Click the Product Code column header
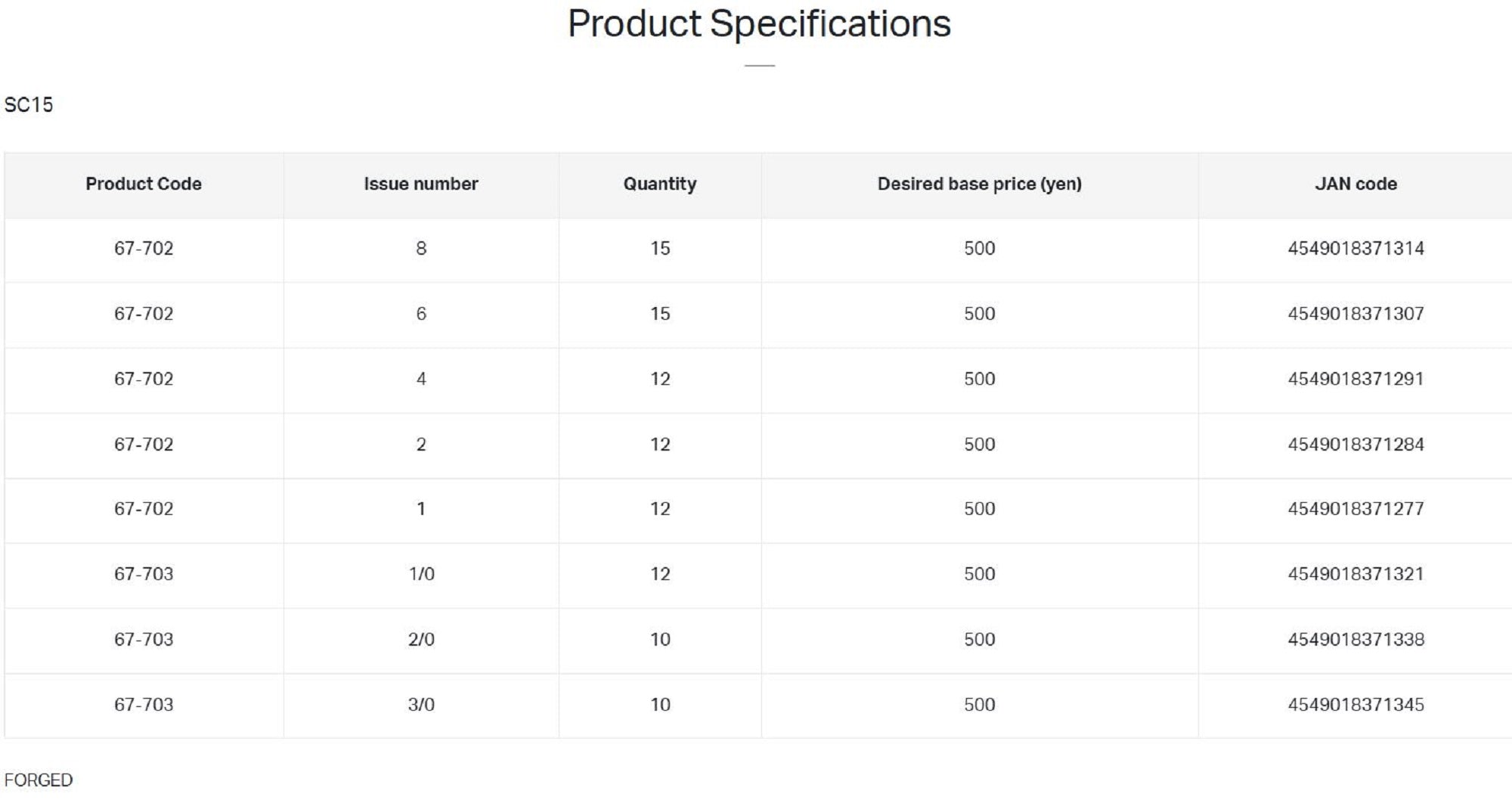1512x800 pixels. click(x=144, y=184)
